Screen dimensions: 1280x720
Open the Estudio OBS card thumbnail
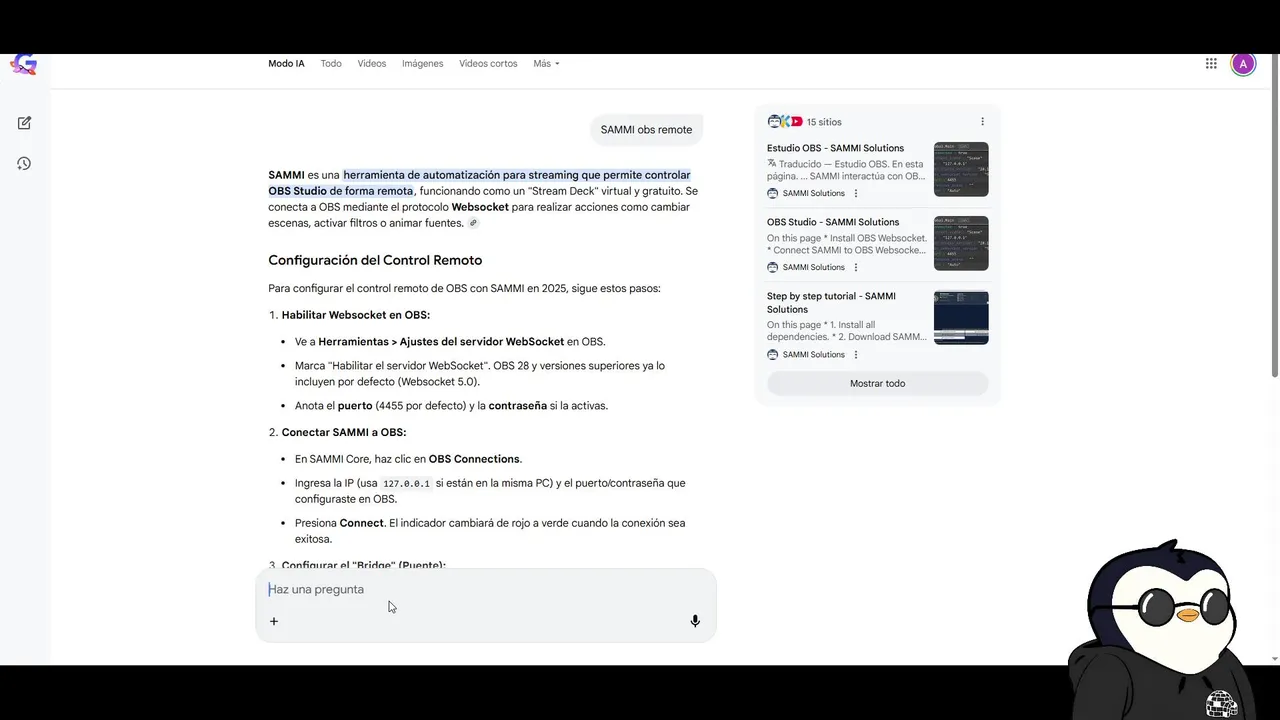[x=961, y=169]
